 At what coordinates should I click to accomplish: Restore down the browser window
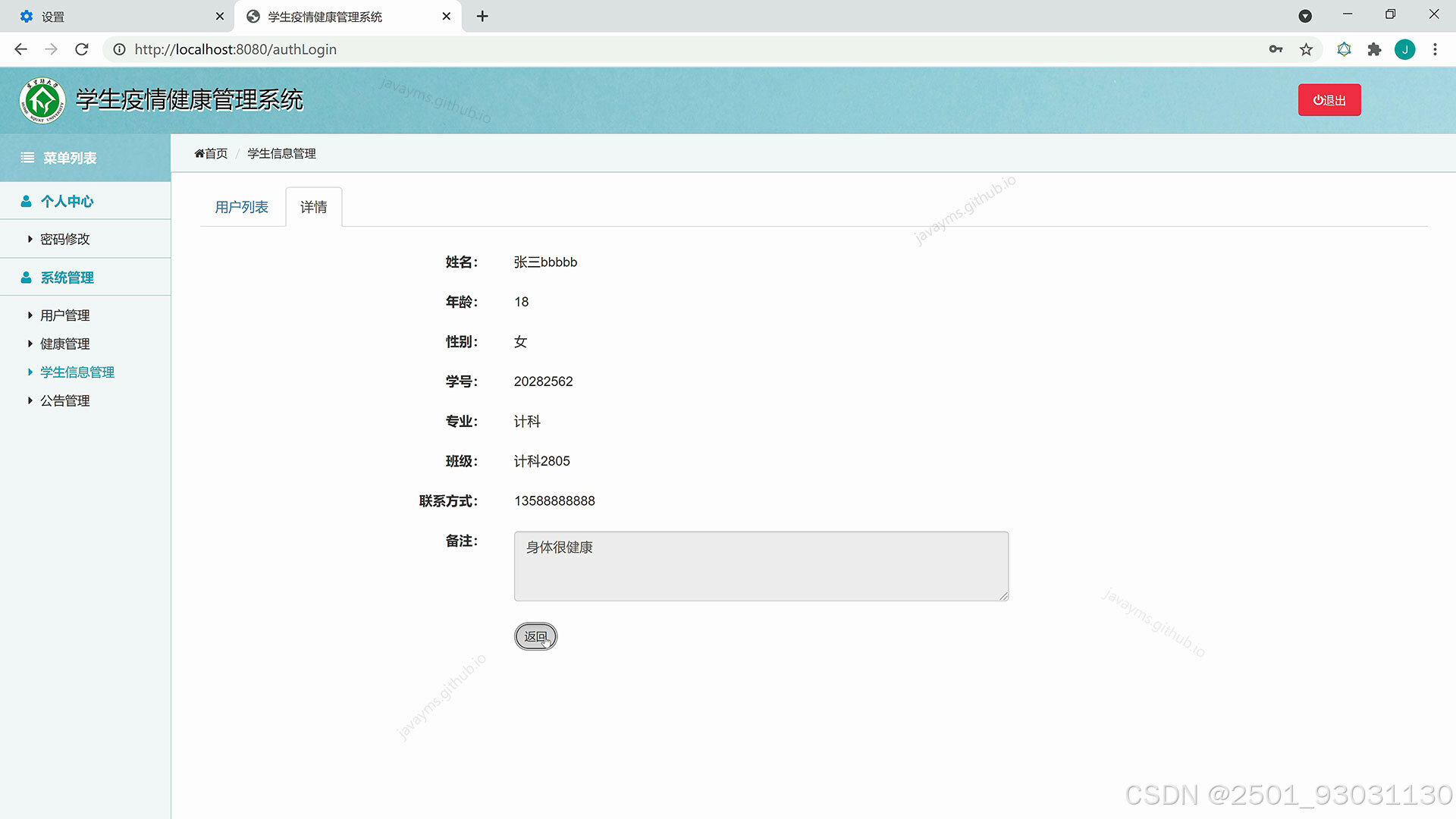(x=1390, y=14)
